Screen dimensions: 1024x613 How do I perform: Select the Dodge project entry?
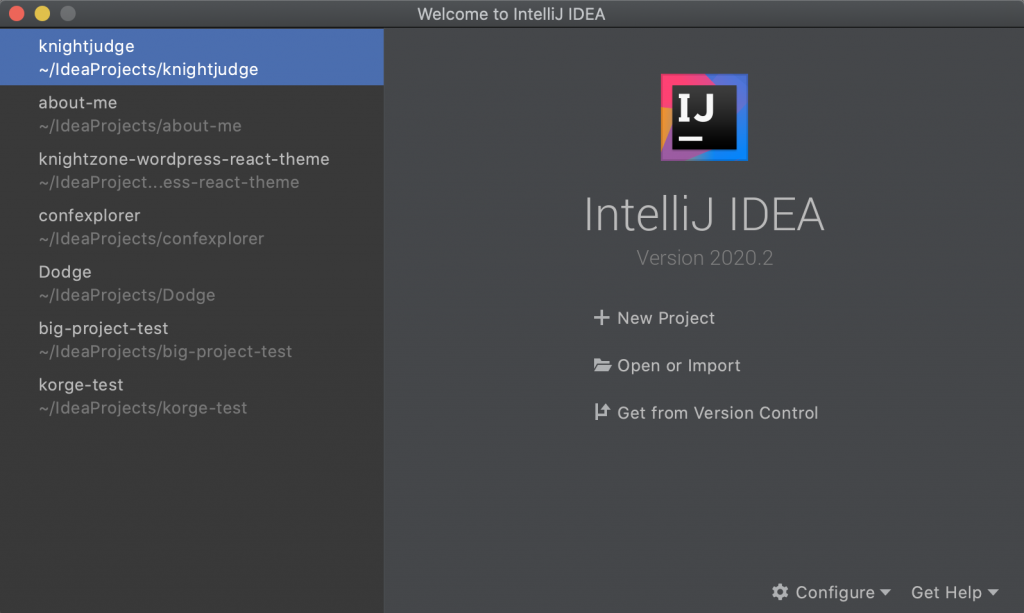191,283
